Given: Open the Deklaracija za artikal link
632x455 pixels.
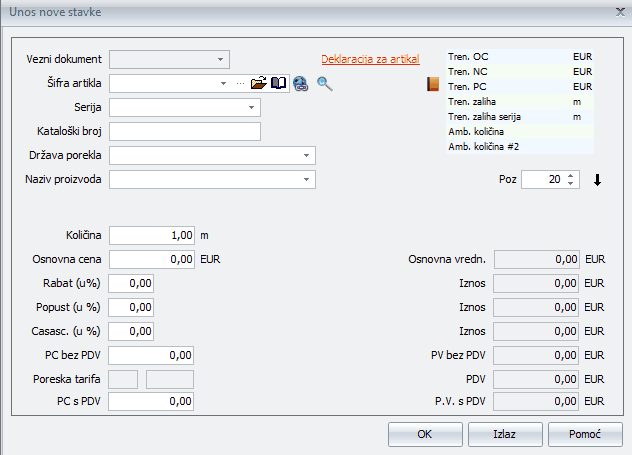Looking at the screenshot, I should pyautogui.click(x=370, y=59).
